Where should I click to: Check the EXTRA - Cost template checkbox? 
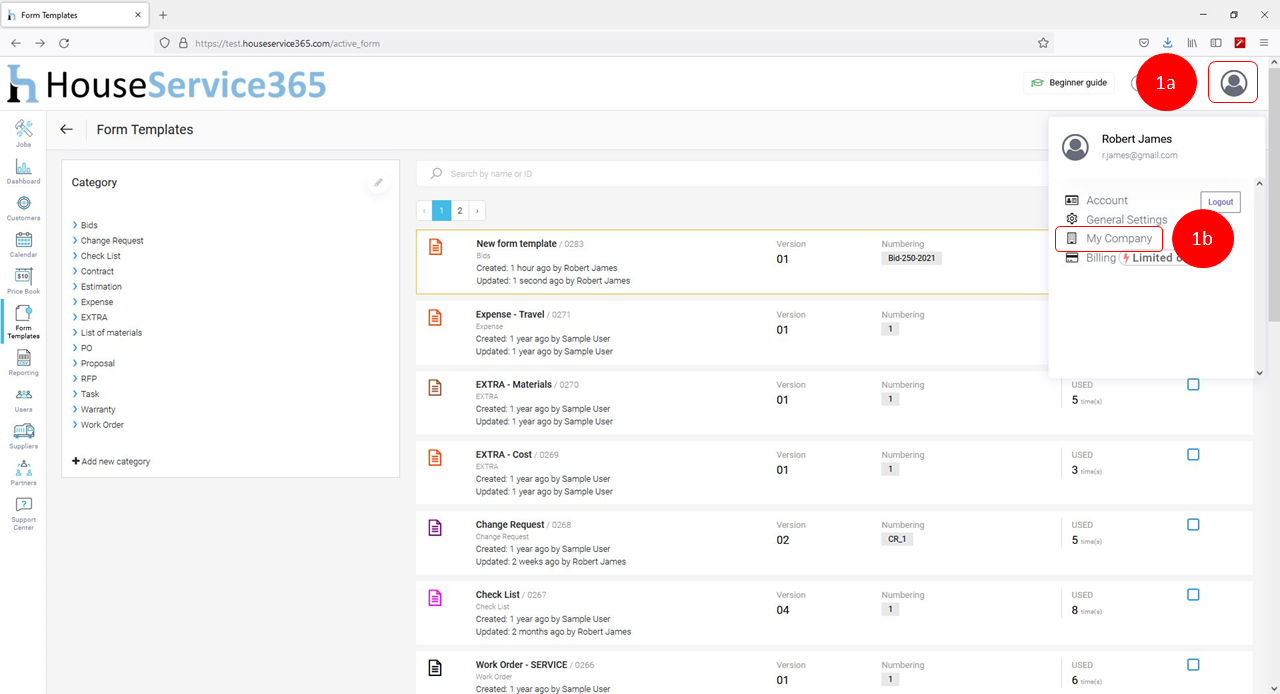tap(1193, 454)
